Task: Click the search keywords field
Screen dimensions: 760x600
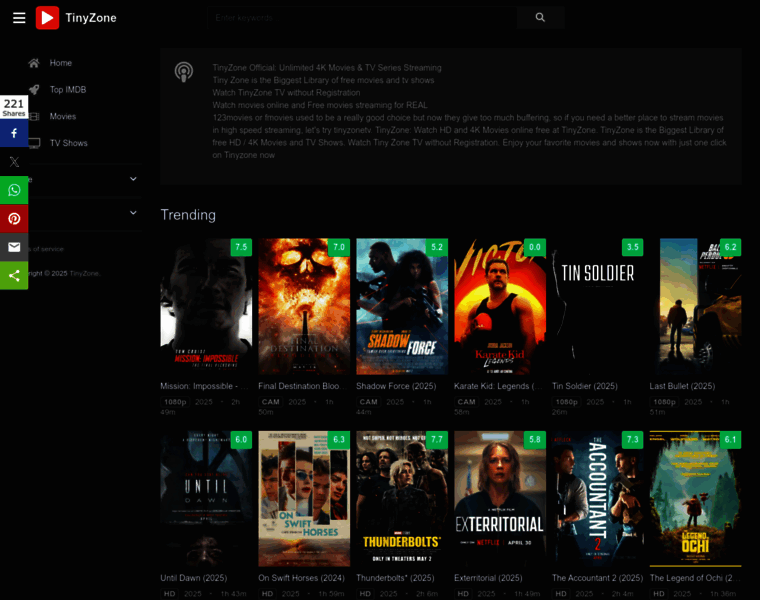Action: coord(362,18)
